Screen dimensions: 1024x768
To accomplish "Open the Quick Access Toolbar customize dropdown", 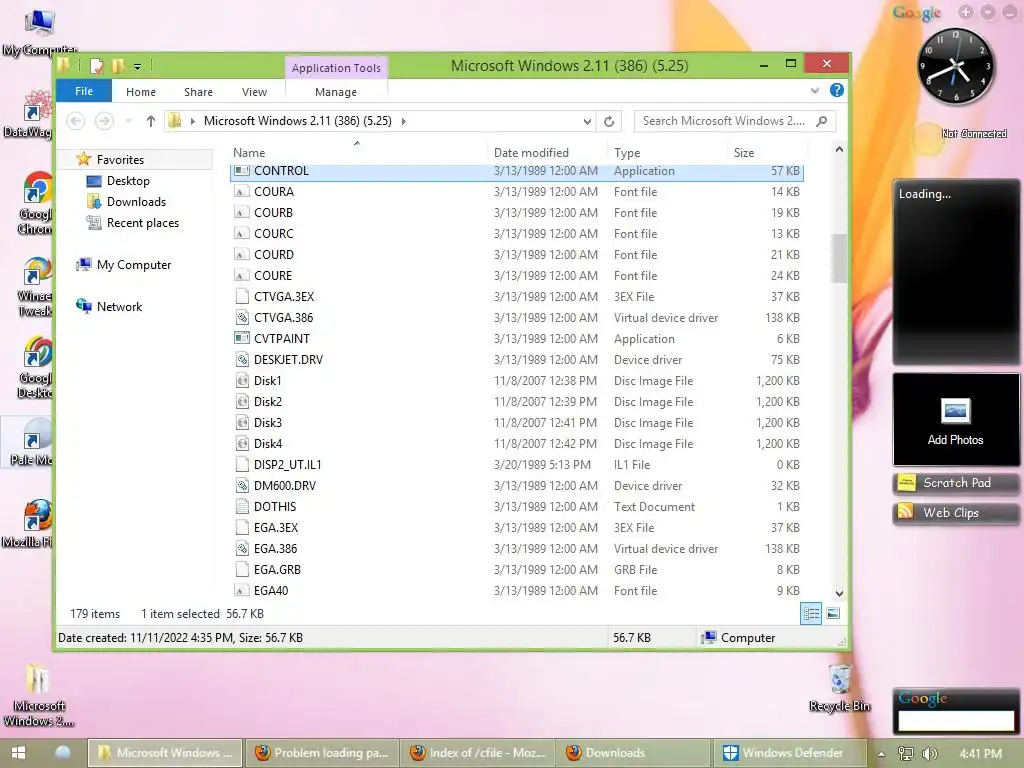I will pos(137,66).
